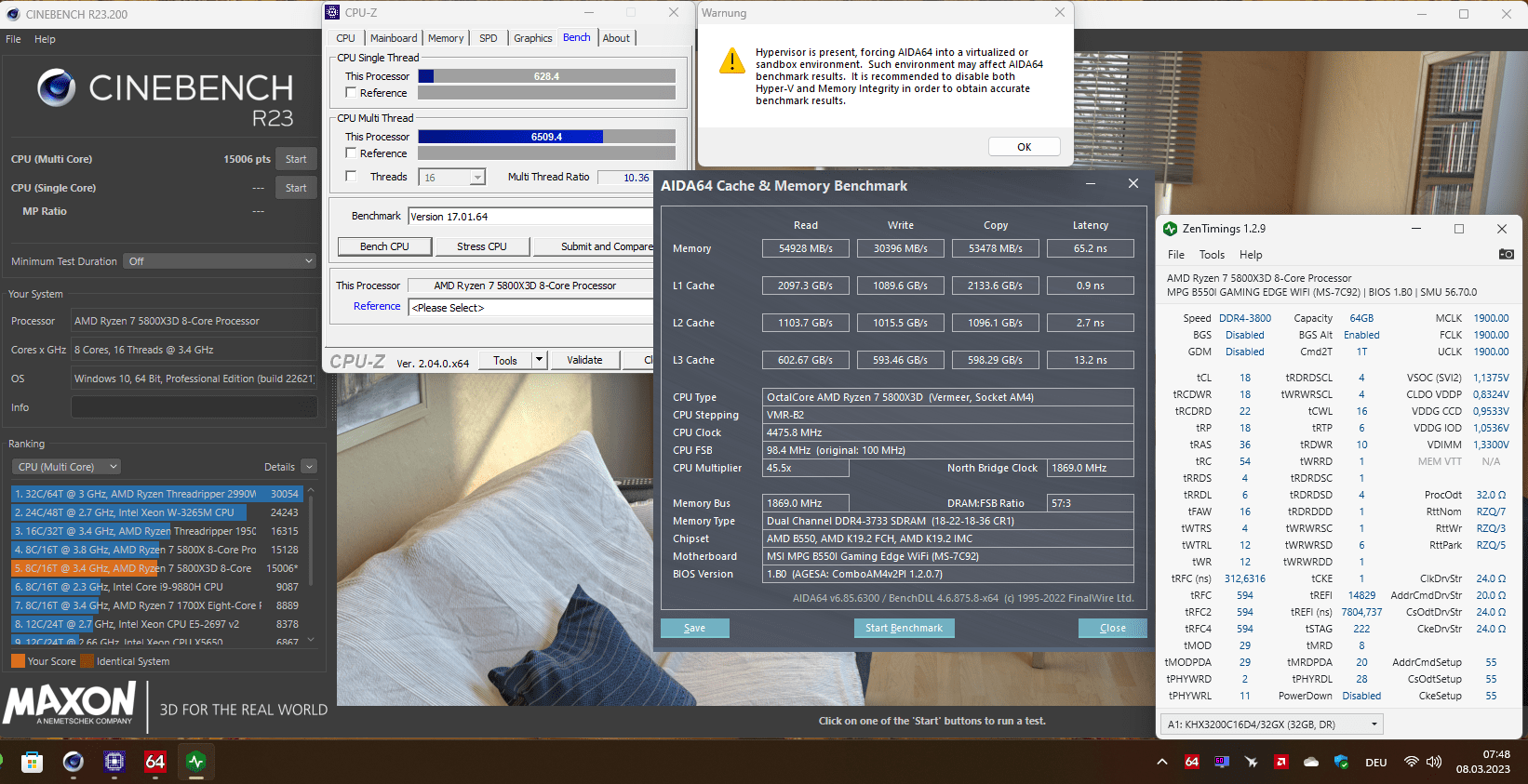Open the AMD Software tray icon
1528x784 pixels.
point(1281,763)
